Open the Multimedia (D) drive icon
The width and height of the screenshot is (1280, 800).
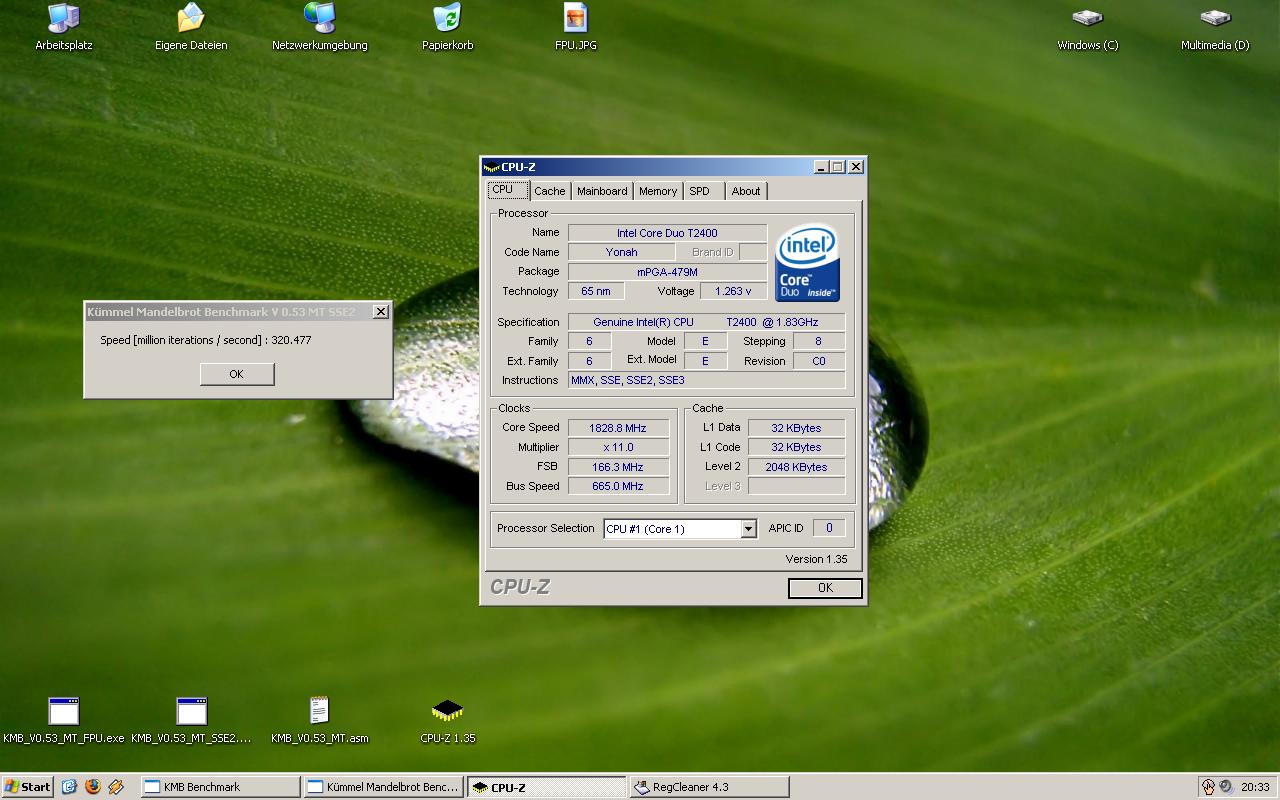[1215, 27]
